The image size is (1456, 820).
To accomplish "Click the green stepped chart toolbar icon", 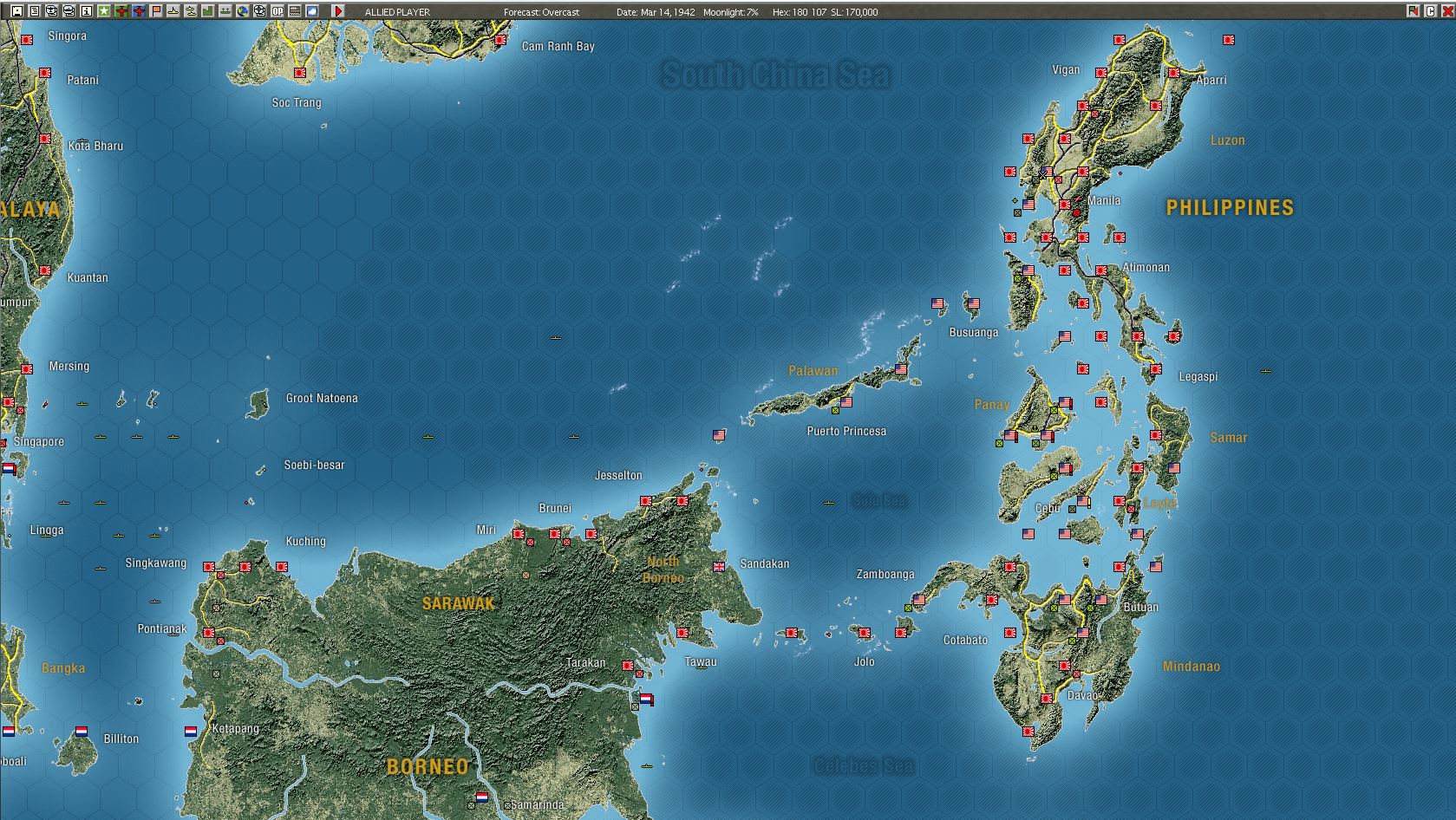I will click(208, 11).
